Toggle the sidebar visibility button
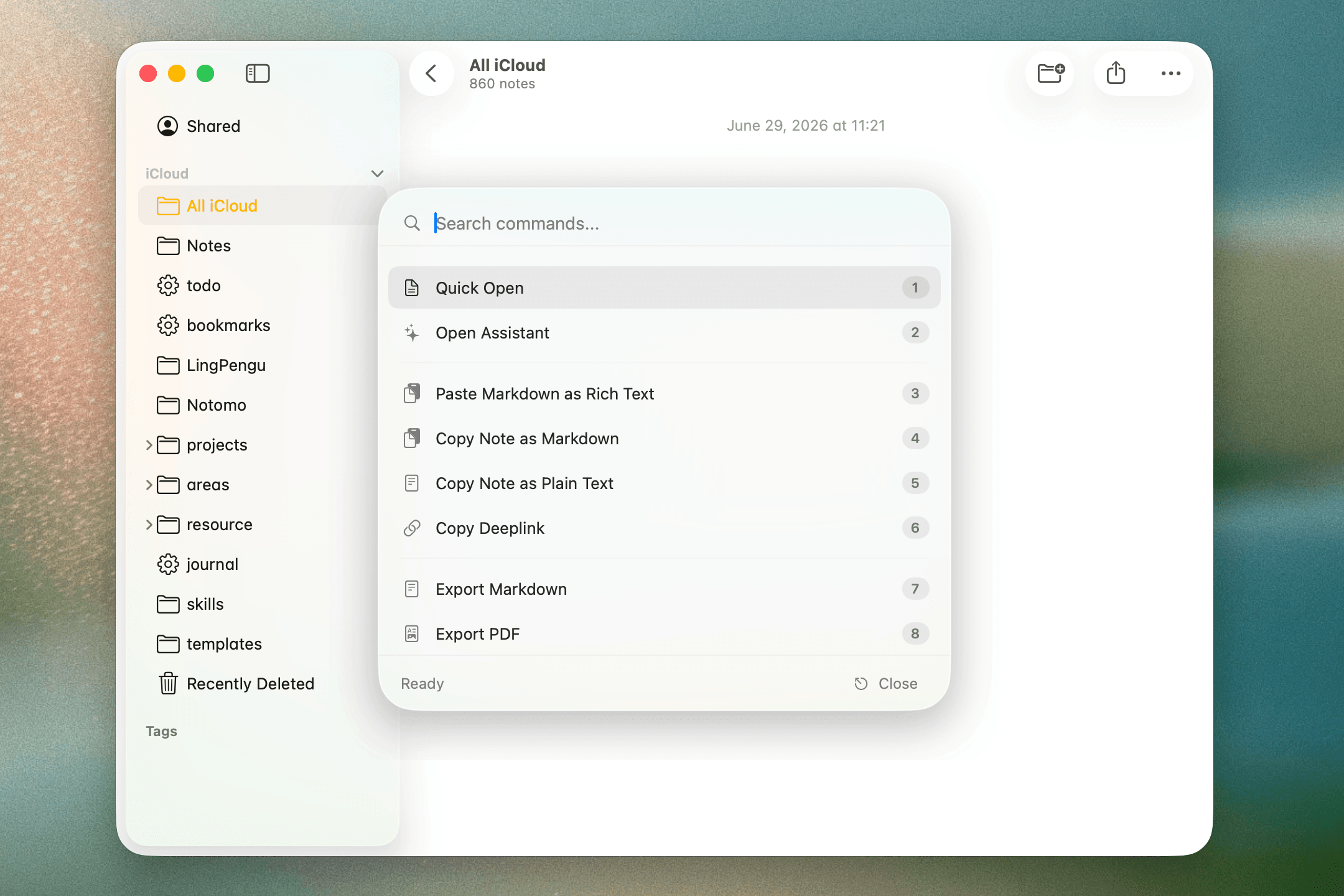1344x896 pixels. (x=258, y=73)
